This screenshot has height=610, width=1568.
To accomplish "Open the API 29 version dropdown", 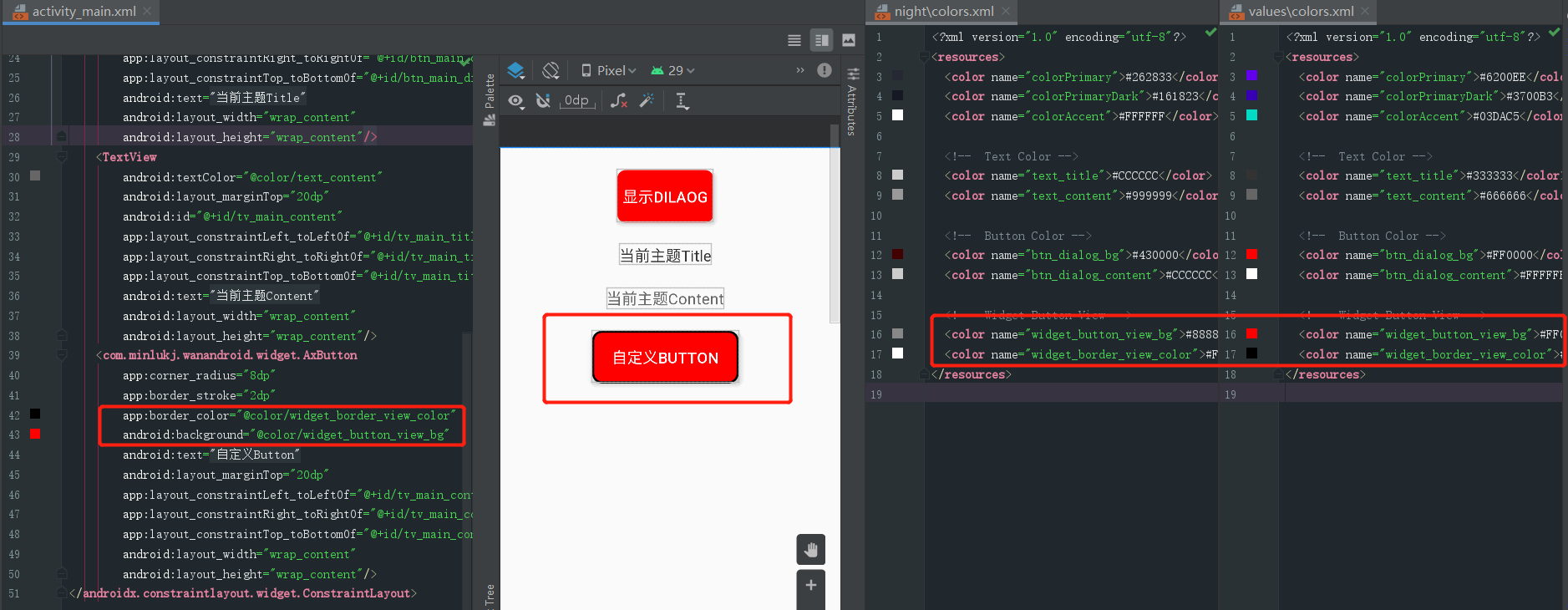I will click(672, 71).
